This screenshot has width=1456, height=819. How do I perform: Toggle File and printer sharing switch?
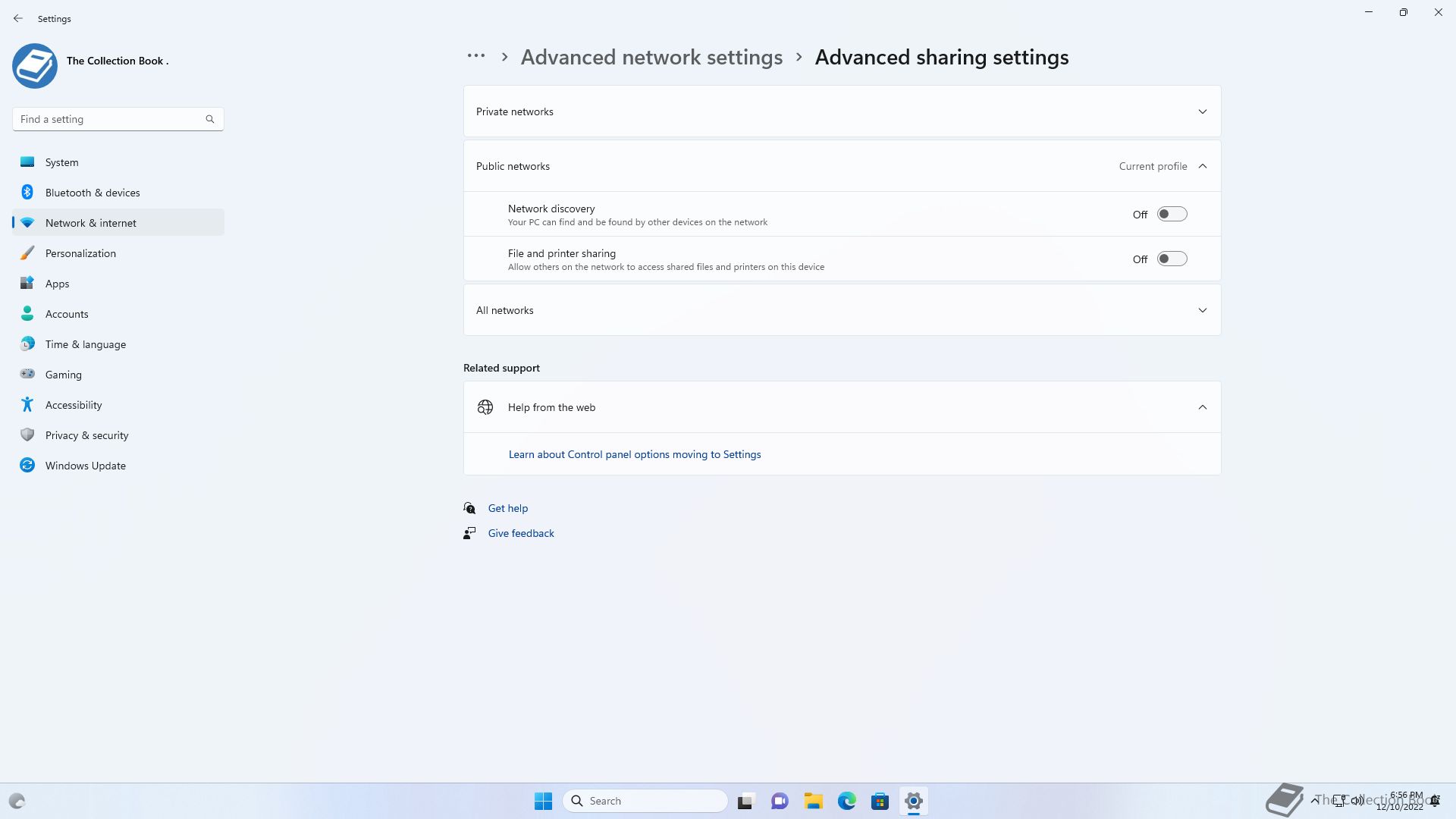1172,259
